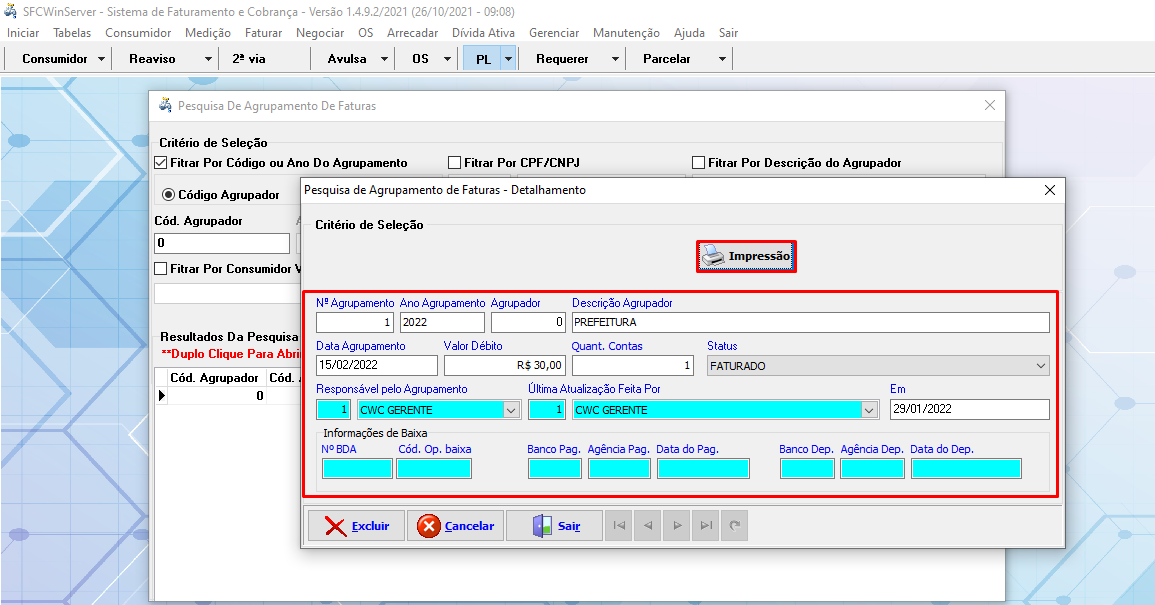Enable Filtrar Por CPF/CNPJ checkbox
Image resolution: width=1155 pixels, height=605 pixels.
pos(455,162)
